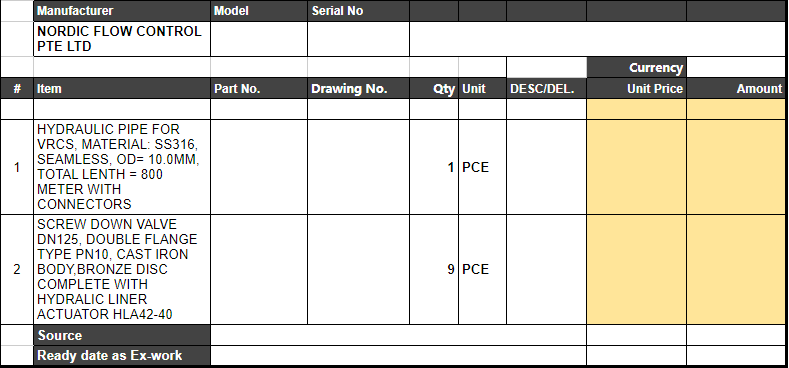
Task: Select the empty cell beside Currency
Action: point(736,67)
